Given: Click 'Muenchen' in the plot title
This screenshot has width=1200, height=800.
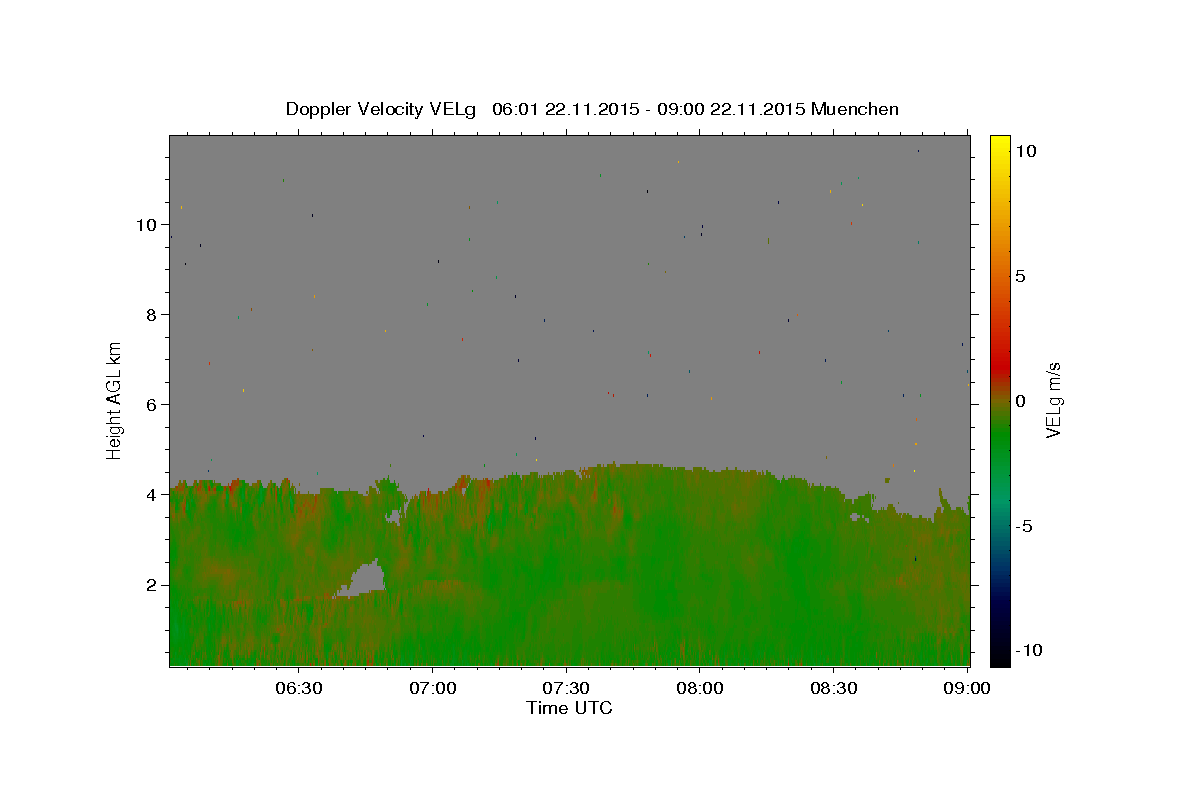Looking at the screenshot, I should coord(855,109).
